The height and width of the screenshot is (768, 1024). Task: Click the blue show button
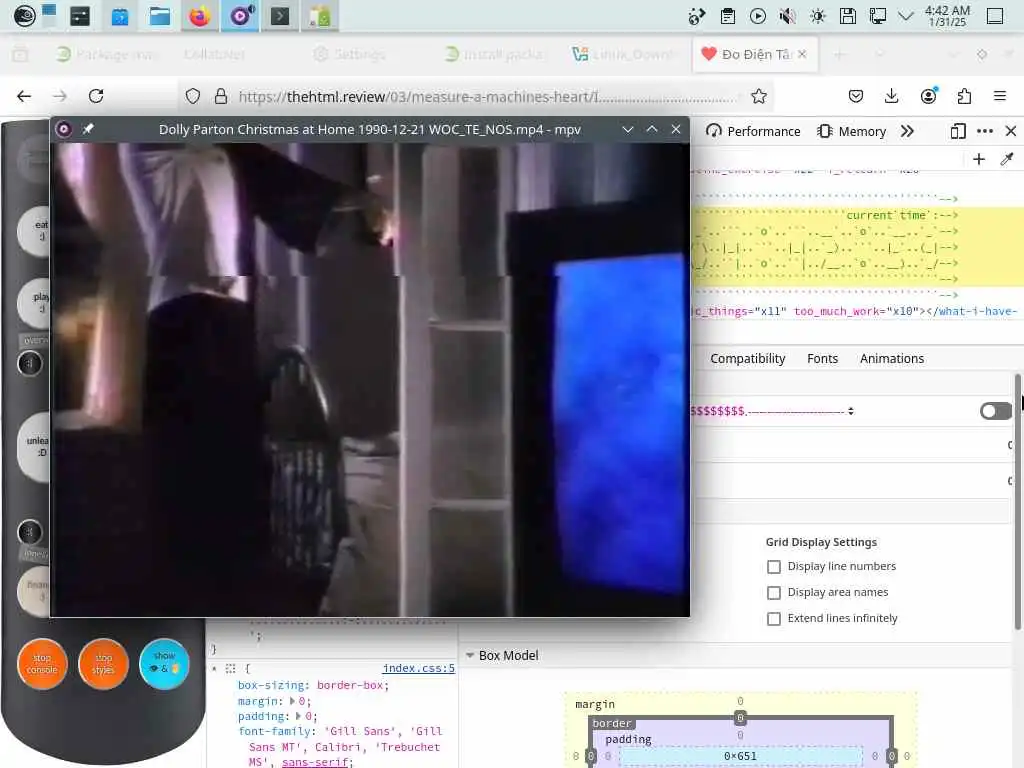(x=164, y=664)
